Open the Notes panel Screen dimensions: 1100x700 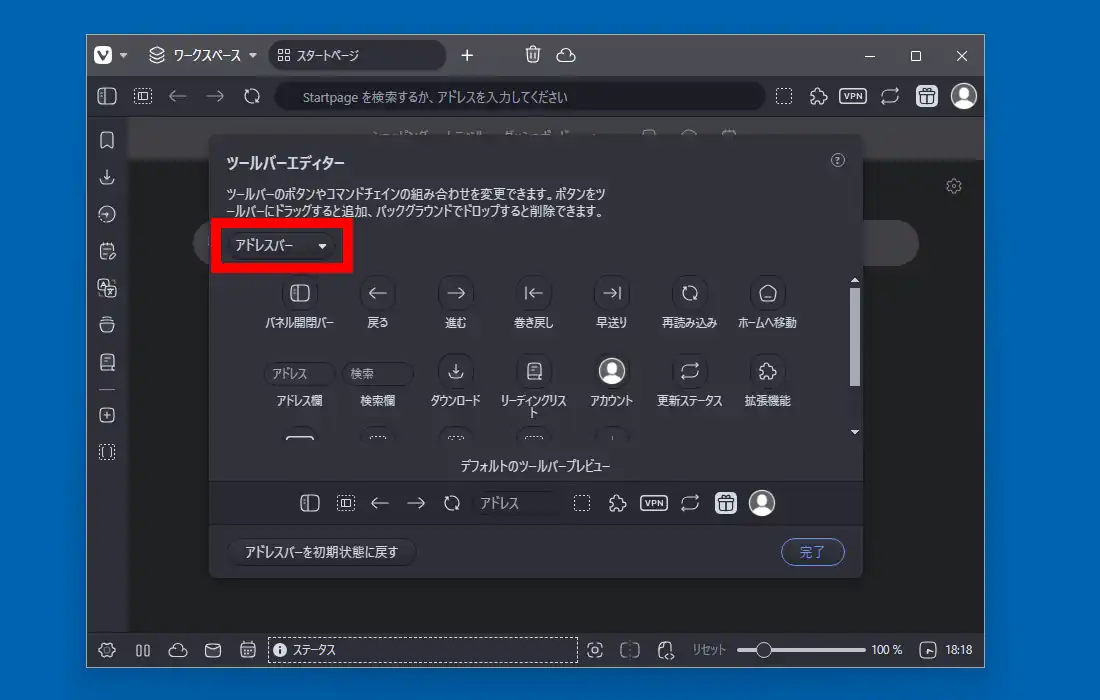click(x=107, y=251)
